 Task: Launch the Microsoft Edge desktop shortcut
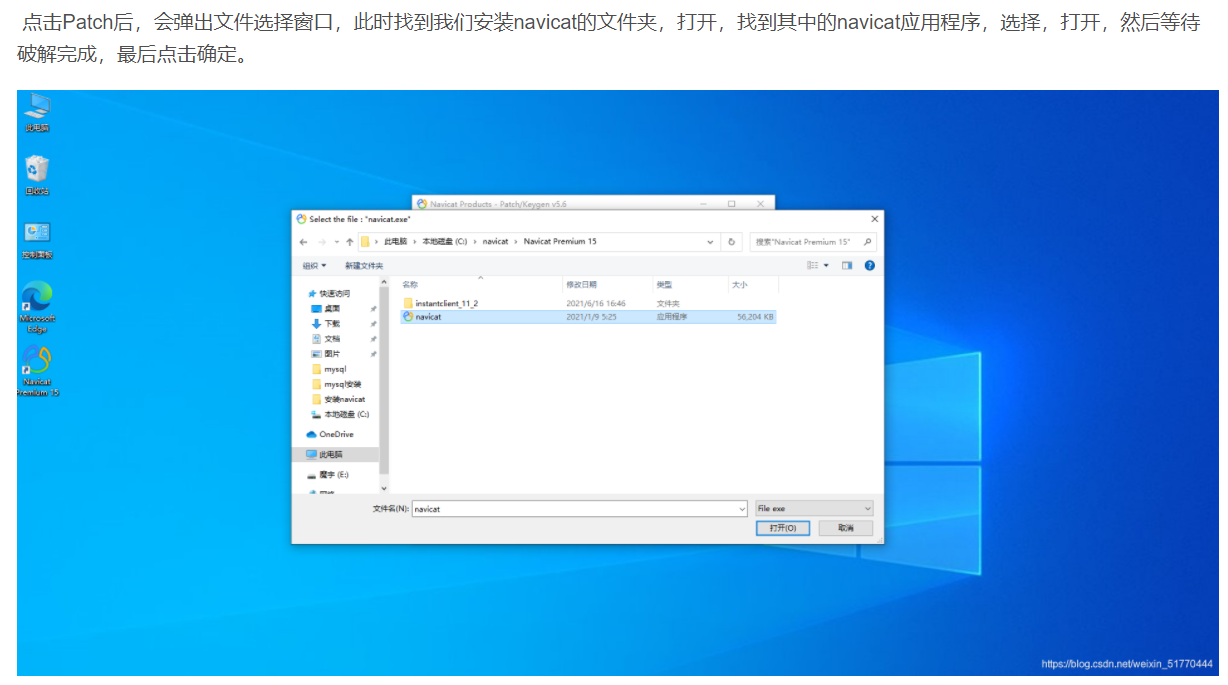[37, 308]
